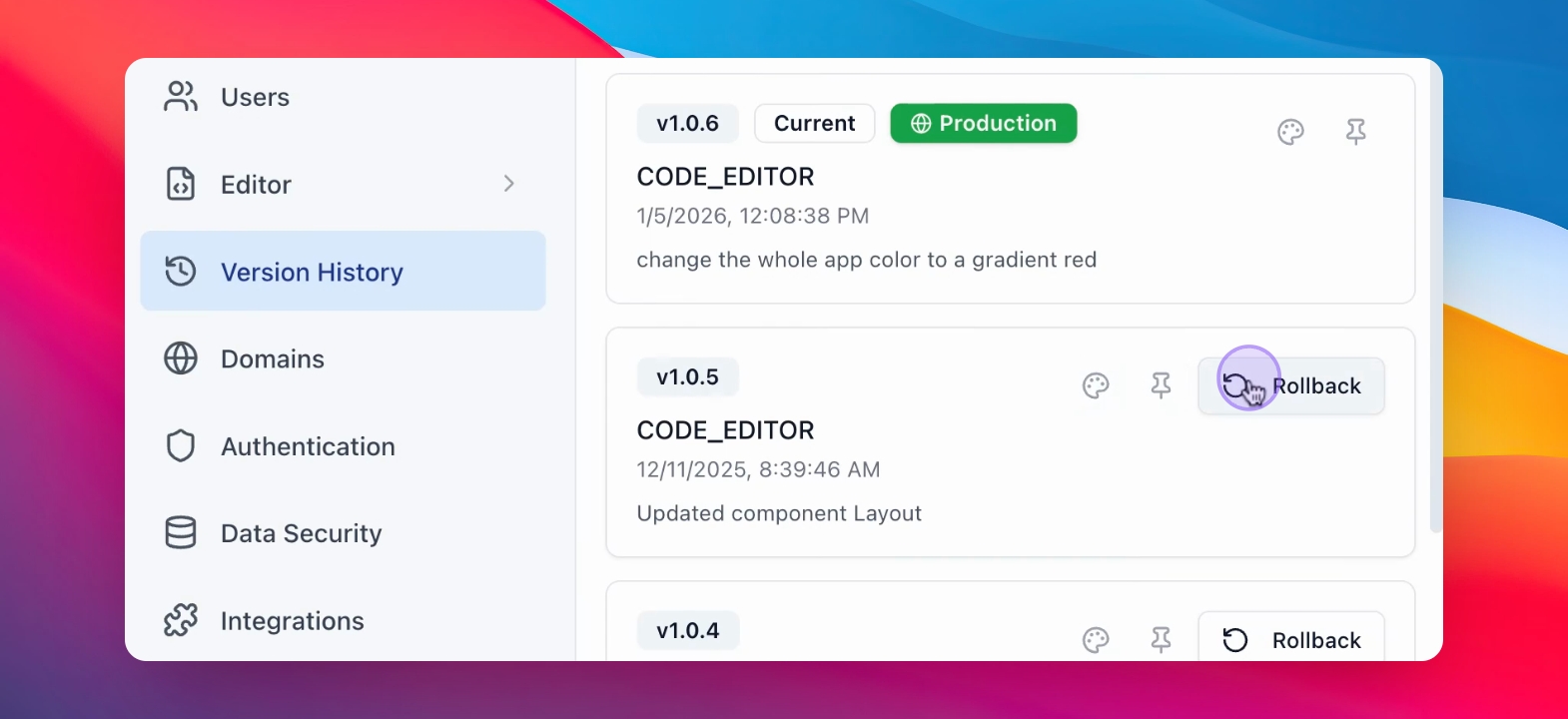Open the Integrations page

pos(292,621)
